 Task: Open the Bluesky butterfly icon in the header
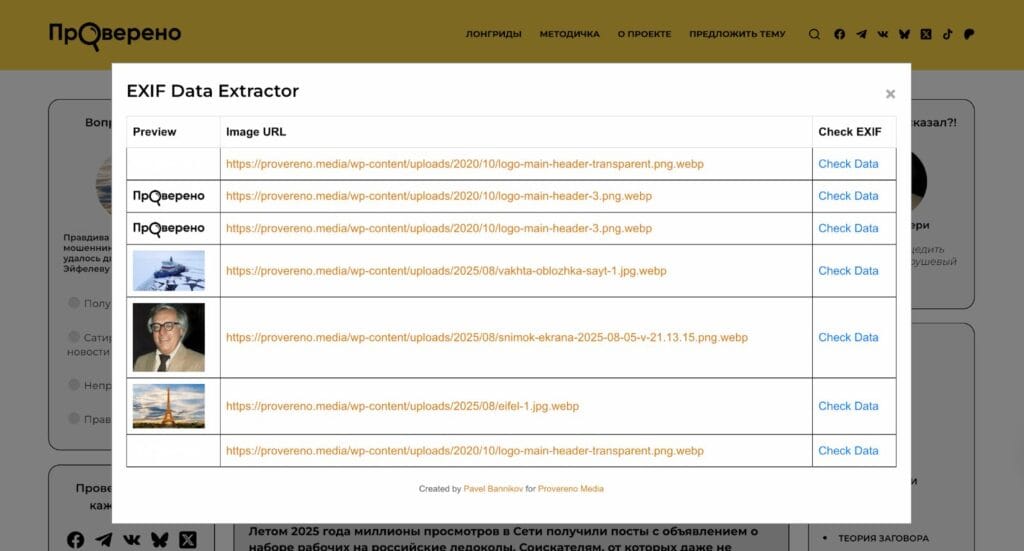pos(904,34)
